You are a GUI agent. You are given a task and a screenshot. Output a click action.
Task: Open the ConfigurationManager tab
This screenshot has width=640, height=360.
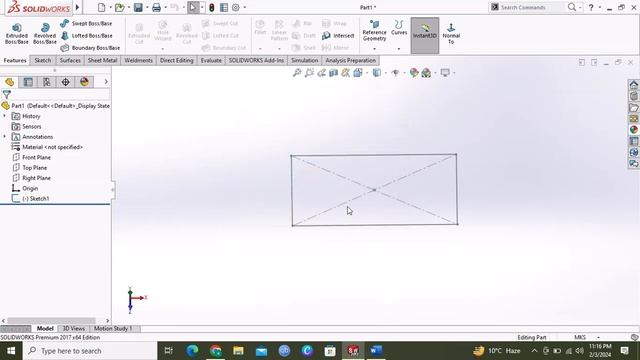tap(47, 82)
